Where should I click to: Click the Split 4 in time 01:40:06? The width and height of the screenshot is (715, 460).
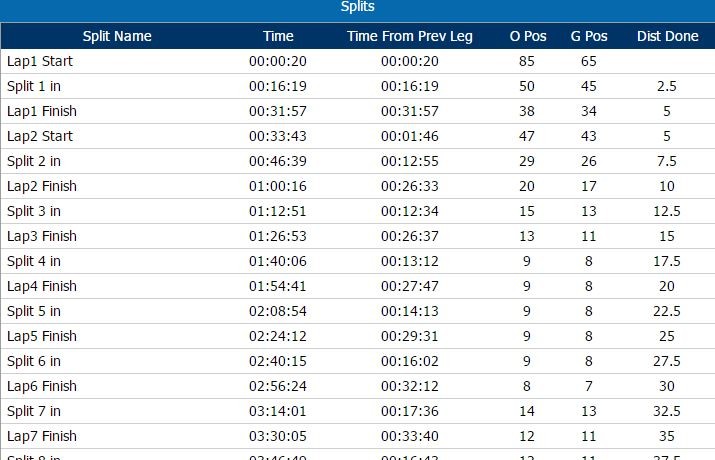point(278,261)
